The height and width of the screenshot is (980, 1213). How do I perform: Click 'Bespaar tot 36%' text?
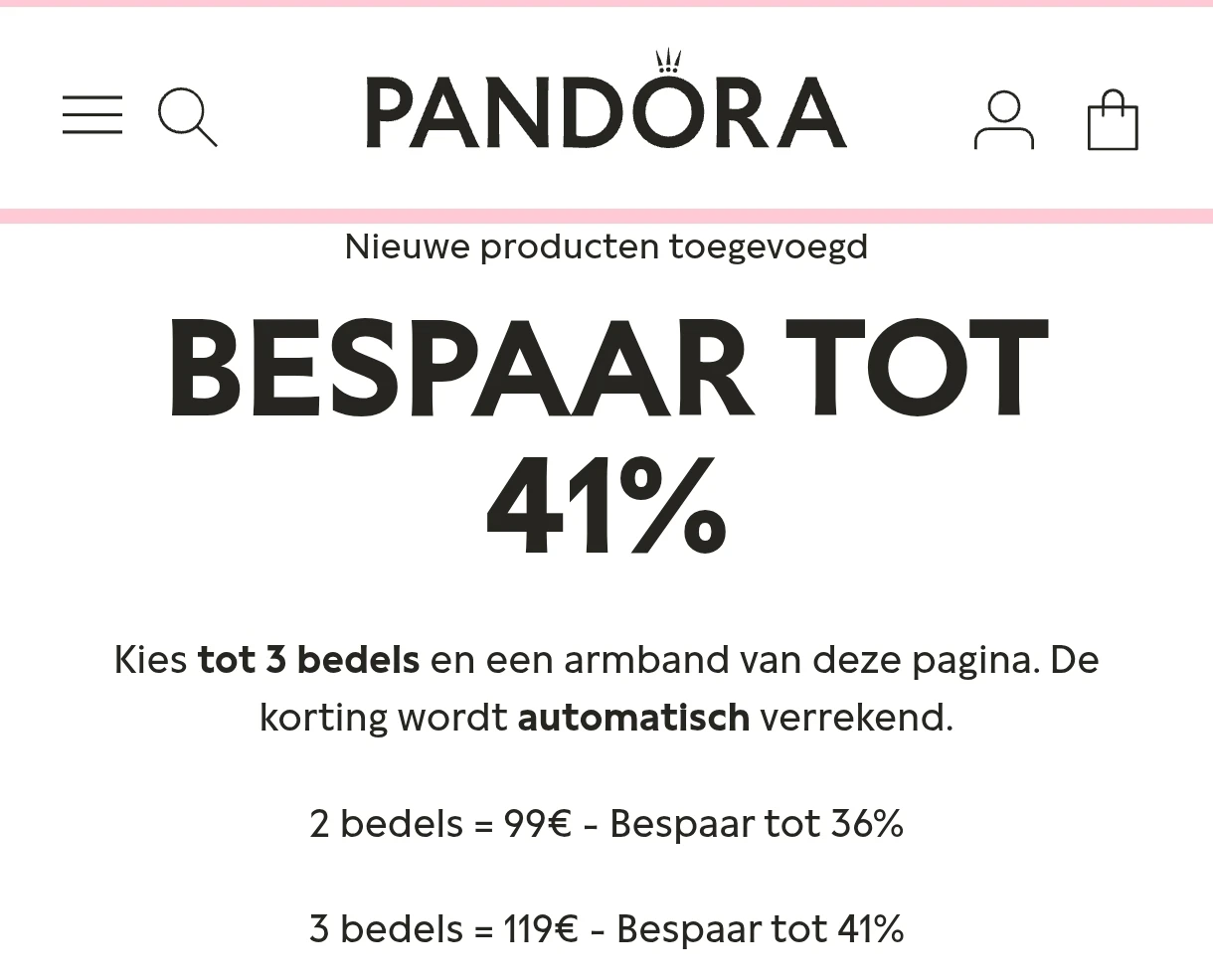click(756, 824)
